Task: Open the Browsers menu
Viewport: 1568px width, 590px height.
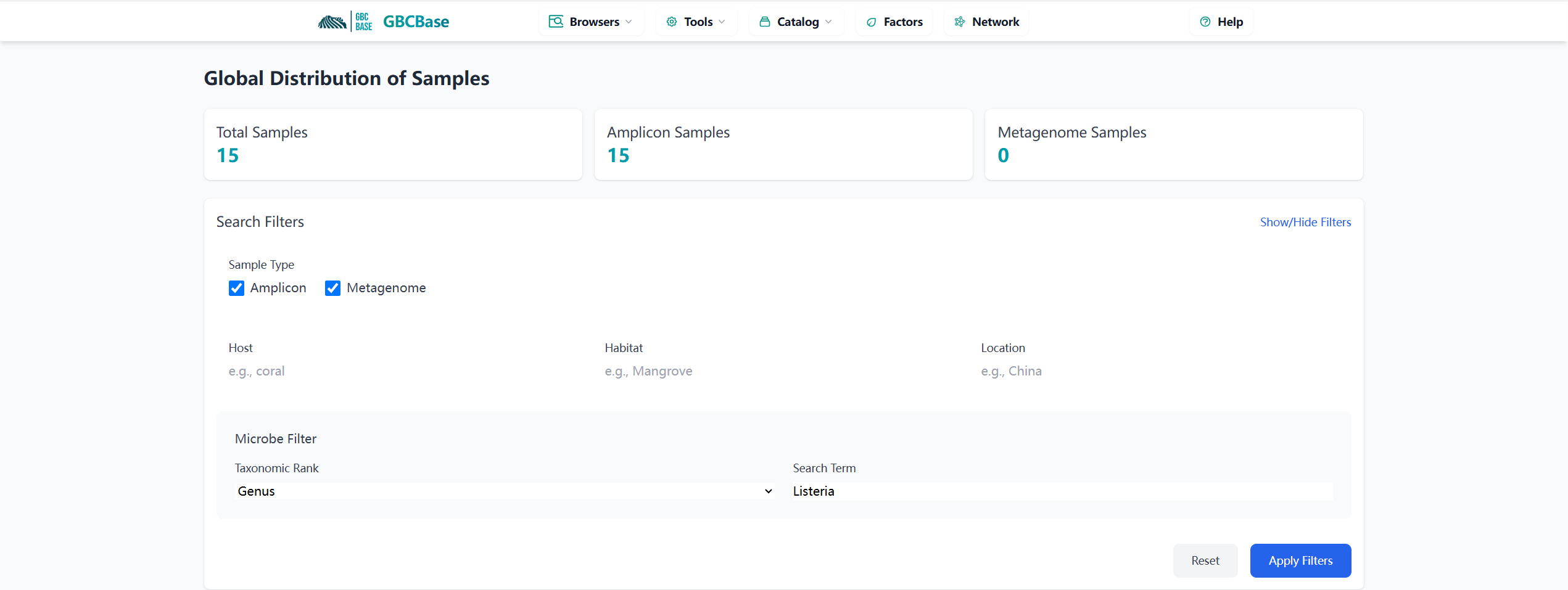Action: 591,22
